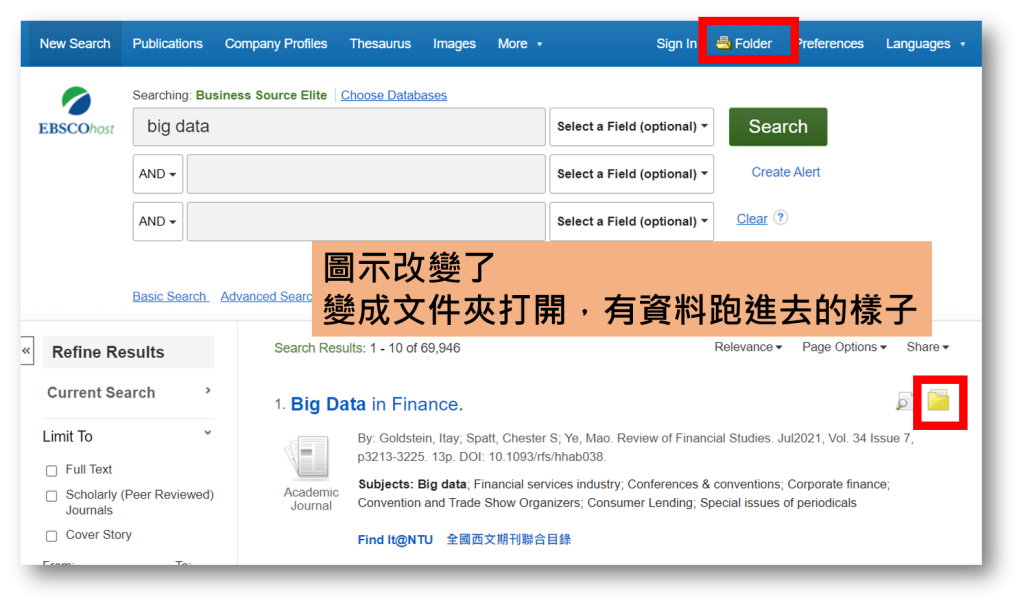The image size is (1024, 607).
Task: Click the yellow folder icon for Big Data in Finance
Action: click(x=938, y=400)
